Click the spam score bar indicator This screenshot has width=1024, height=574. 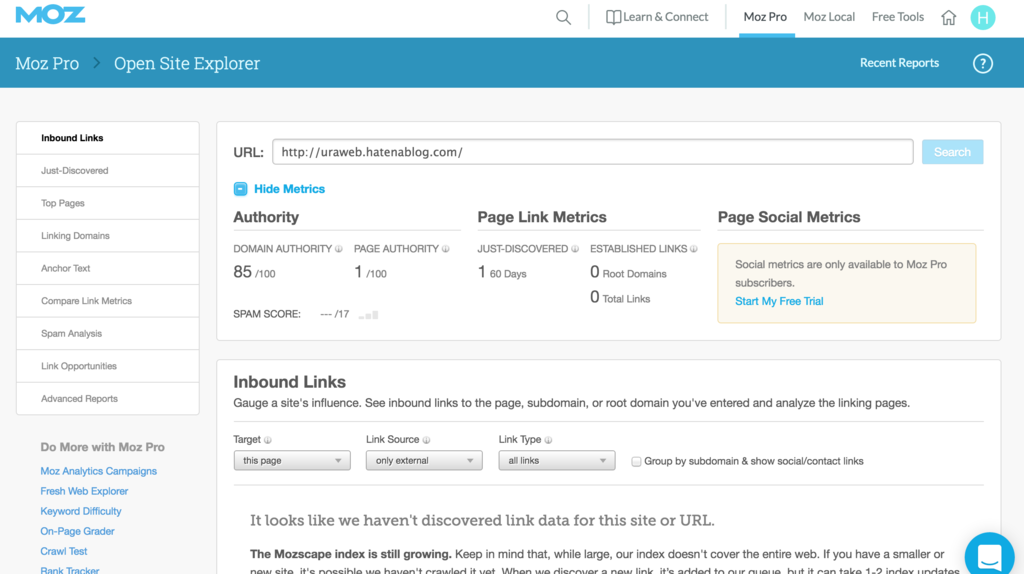click(x=368, y=315)
